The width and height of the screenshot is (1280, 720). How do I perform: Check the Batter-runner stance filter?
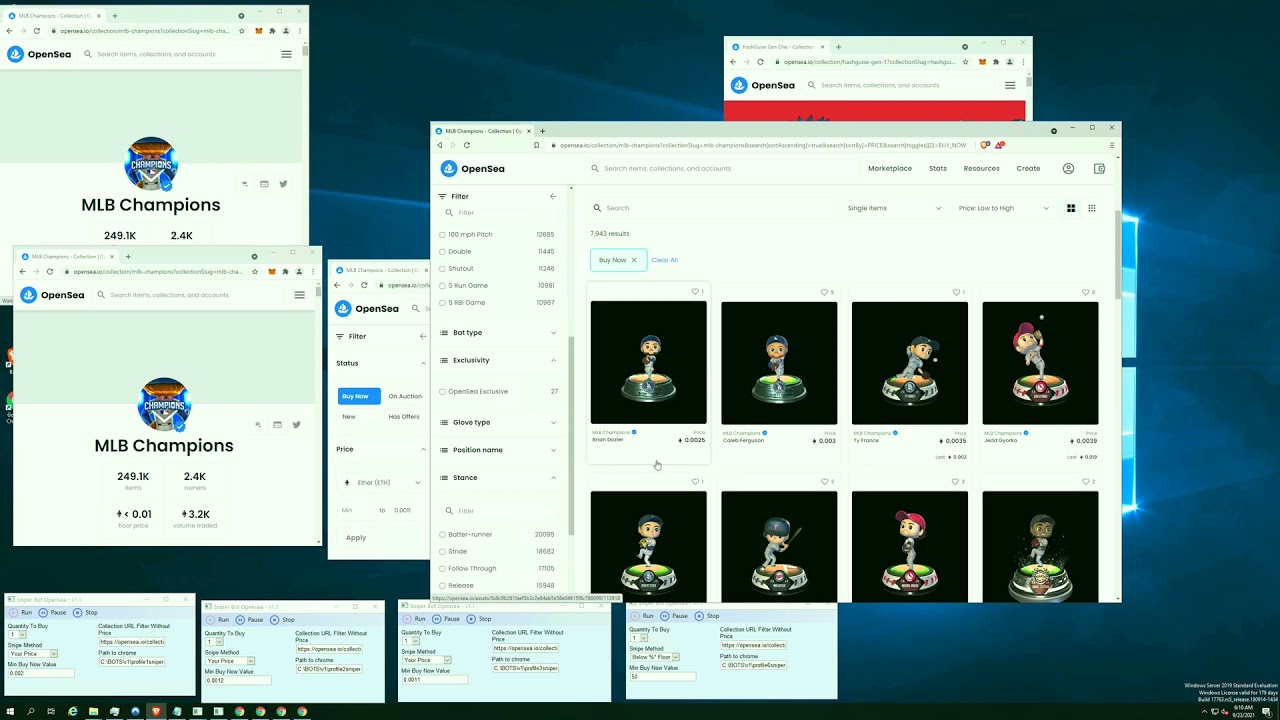pyautogui.click(x=442, y=535)
